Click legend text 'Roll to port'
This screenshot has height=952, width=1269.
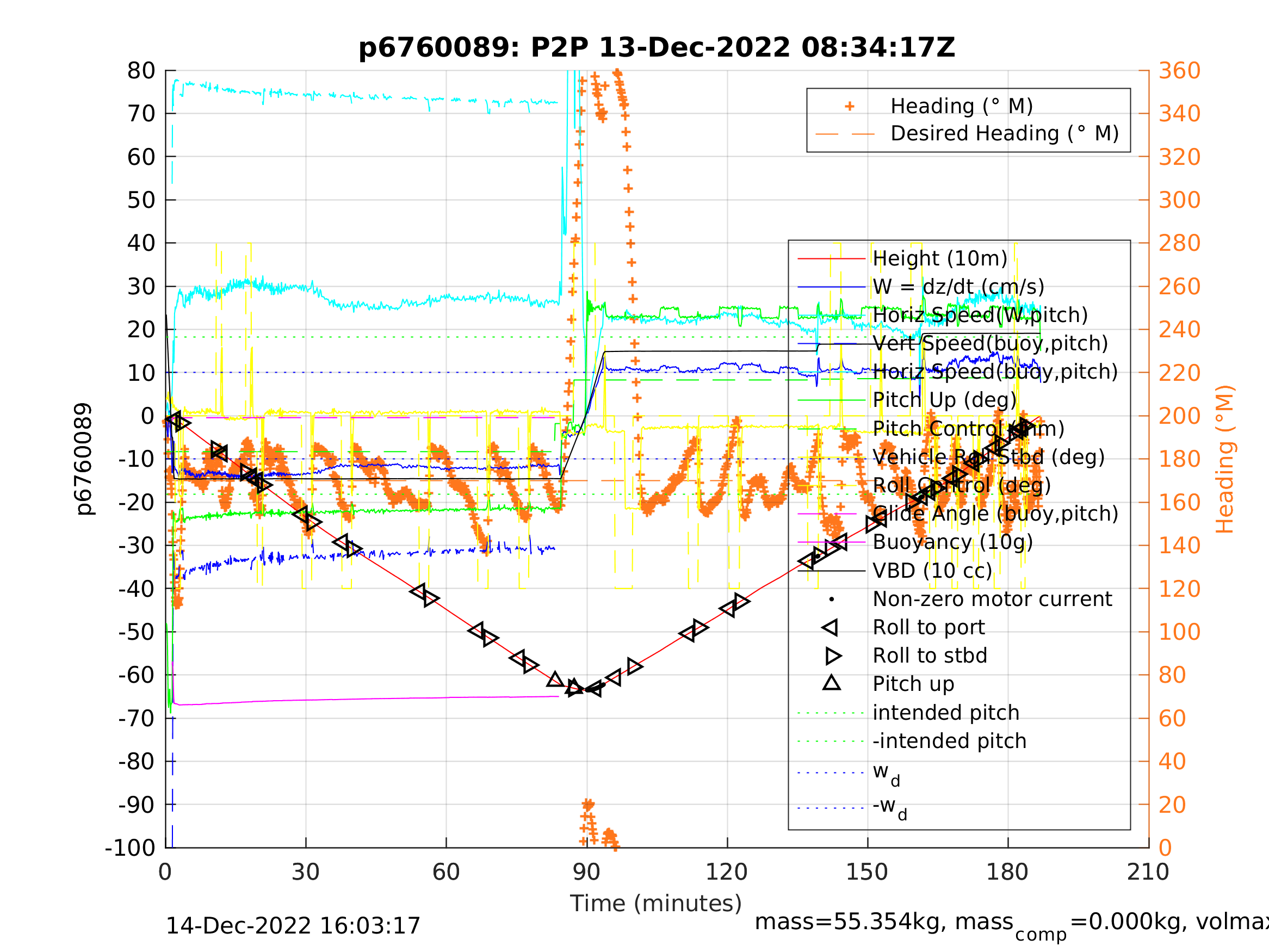click(x=929, y=628)
